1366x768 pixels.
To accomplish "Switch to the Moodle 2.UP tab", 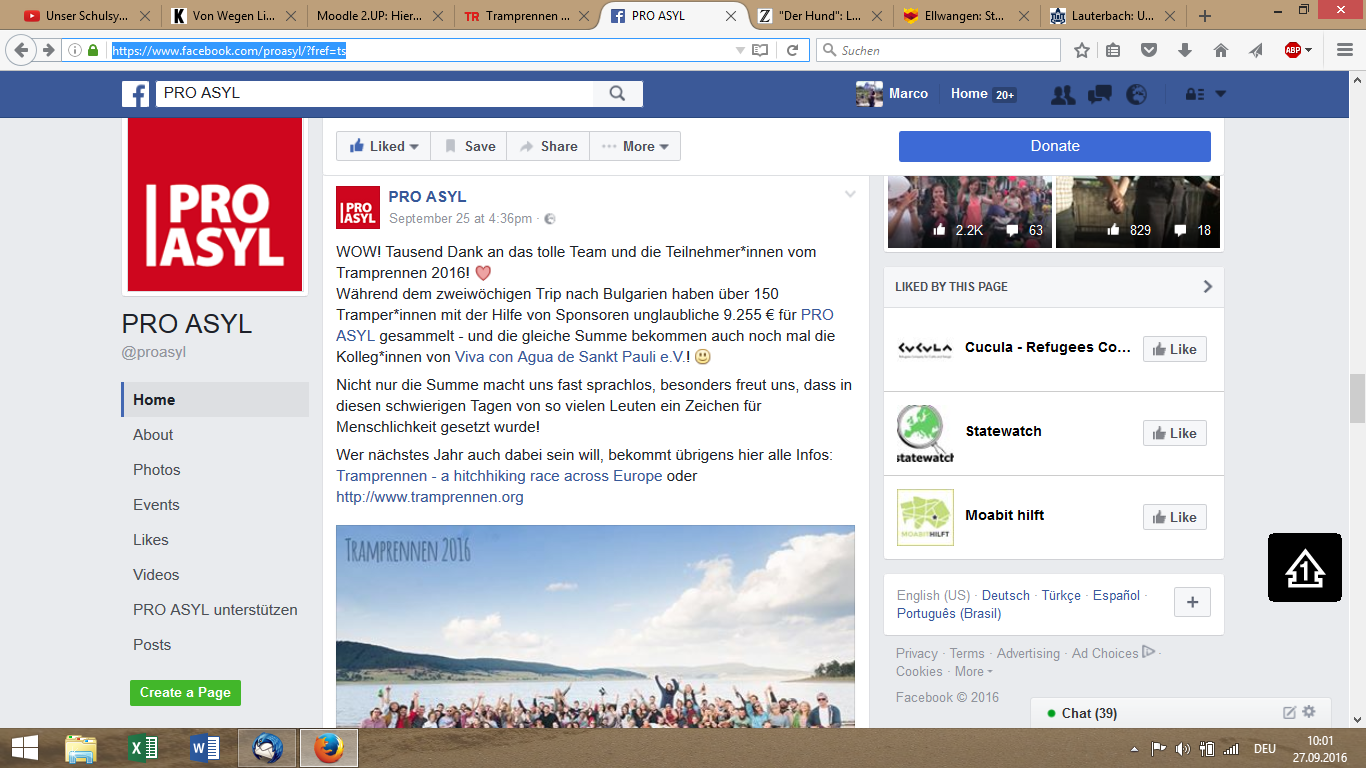I will 382,16.
